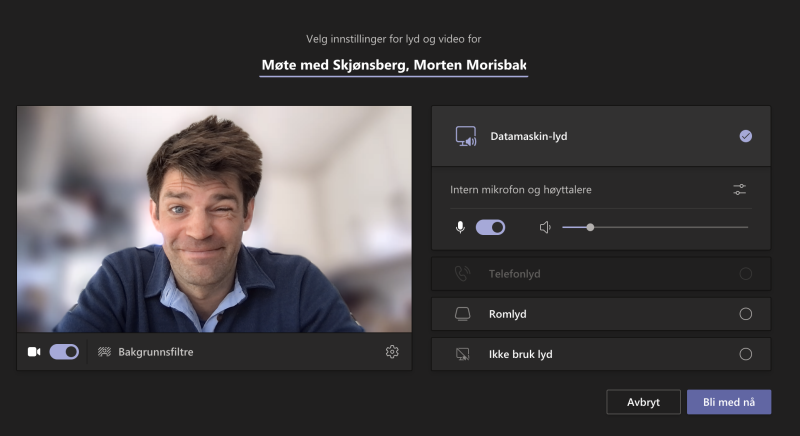Screen dimensions: 800x436
Task: Open audio device adjustment sliders icon
Action: [740, 189]
